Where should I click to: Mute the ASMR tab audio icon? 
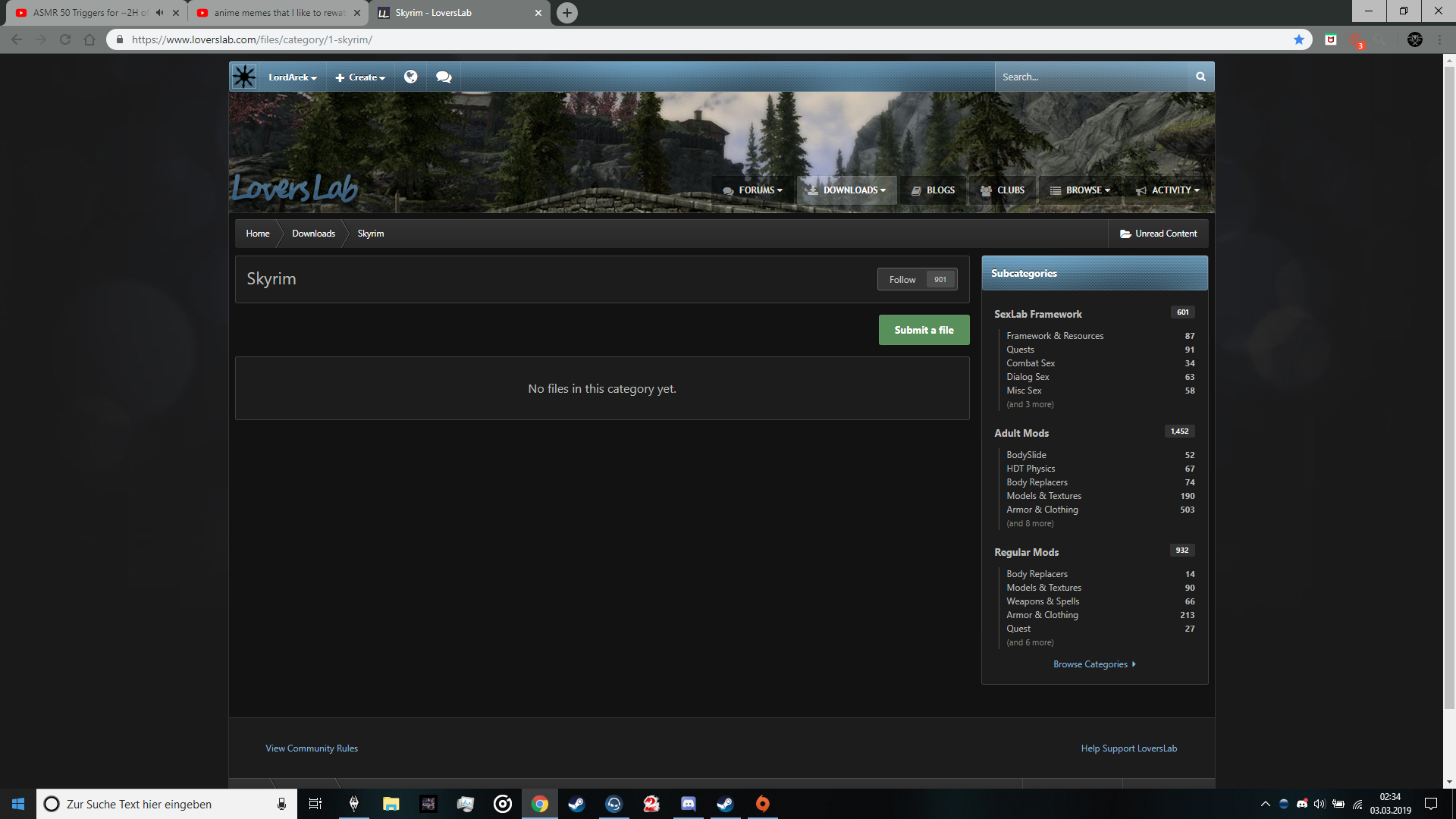click(159, 13)
